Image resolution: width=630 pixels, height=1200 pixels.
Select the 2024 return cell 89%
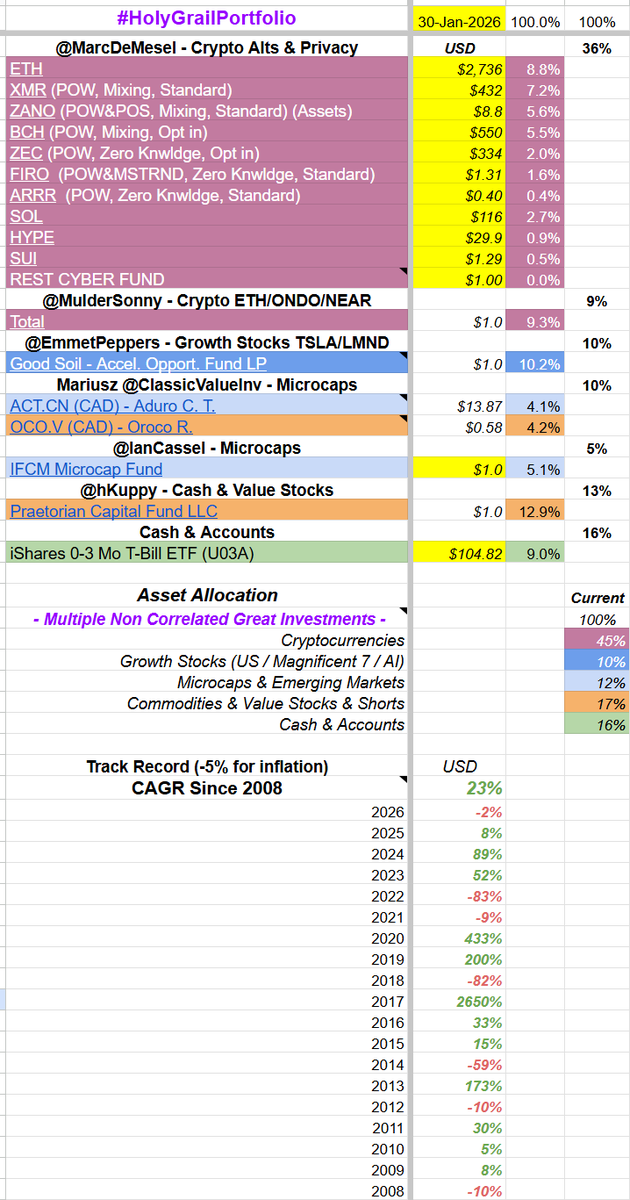click(x=460, y=854)
